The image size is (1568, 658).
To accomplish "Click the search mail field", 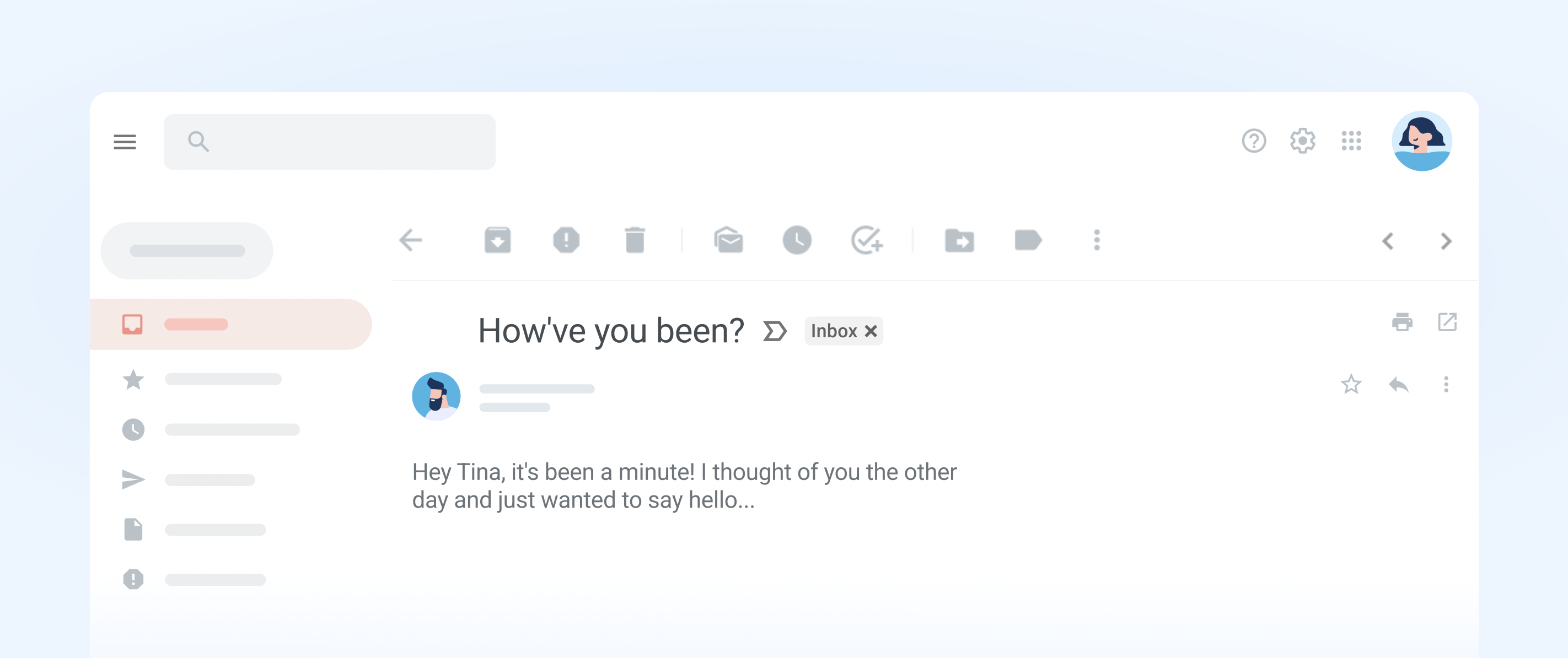I will click(341, 142).
